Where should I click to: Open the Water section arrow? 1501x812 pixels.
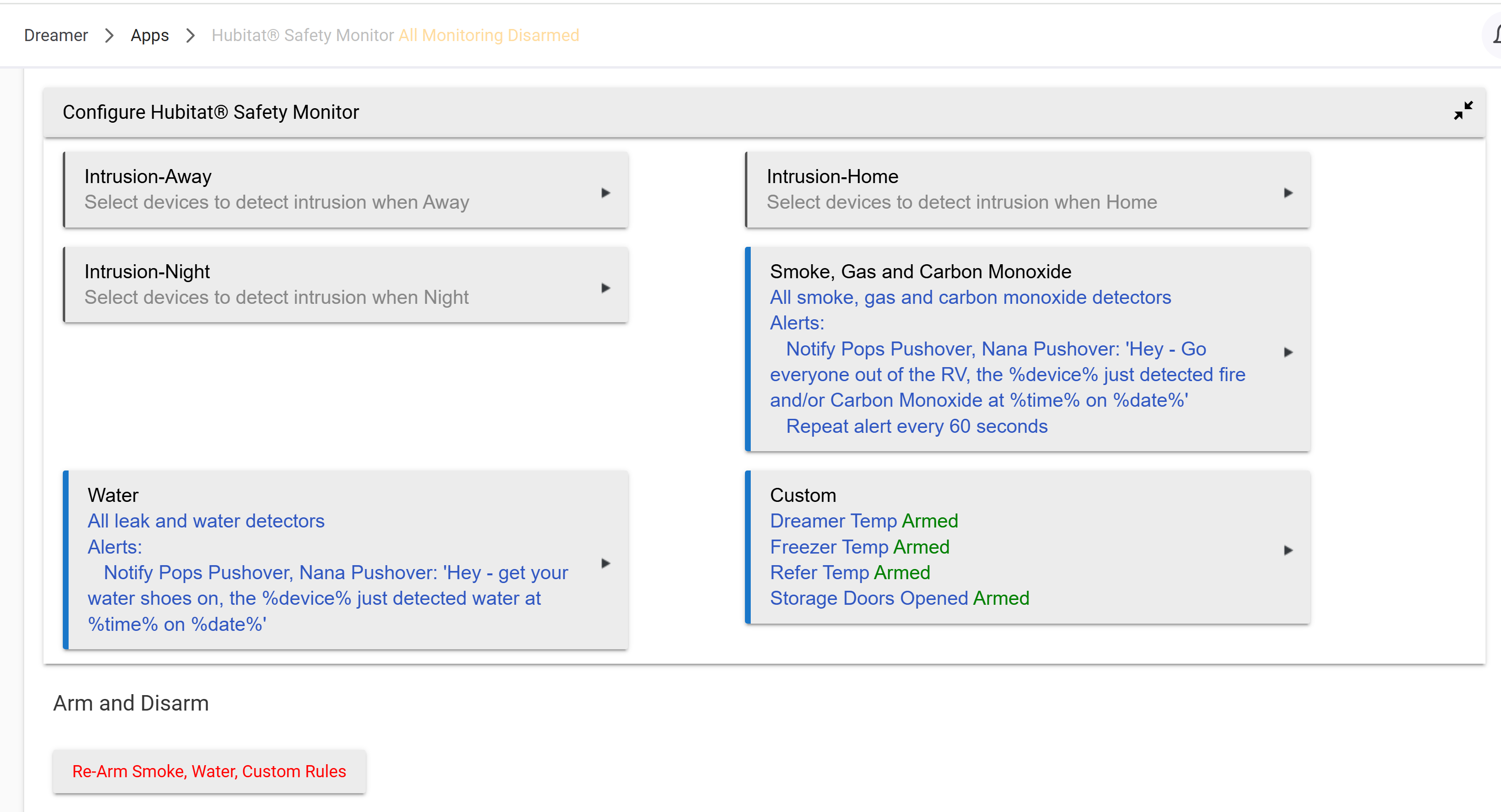click(605, 563)
